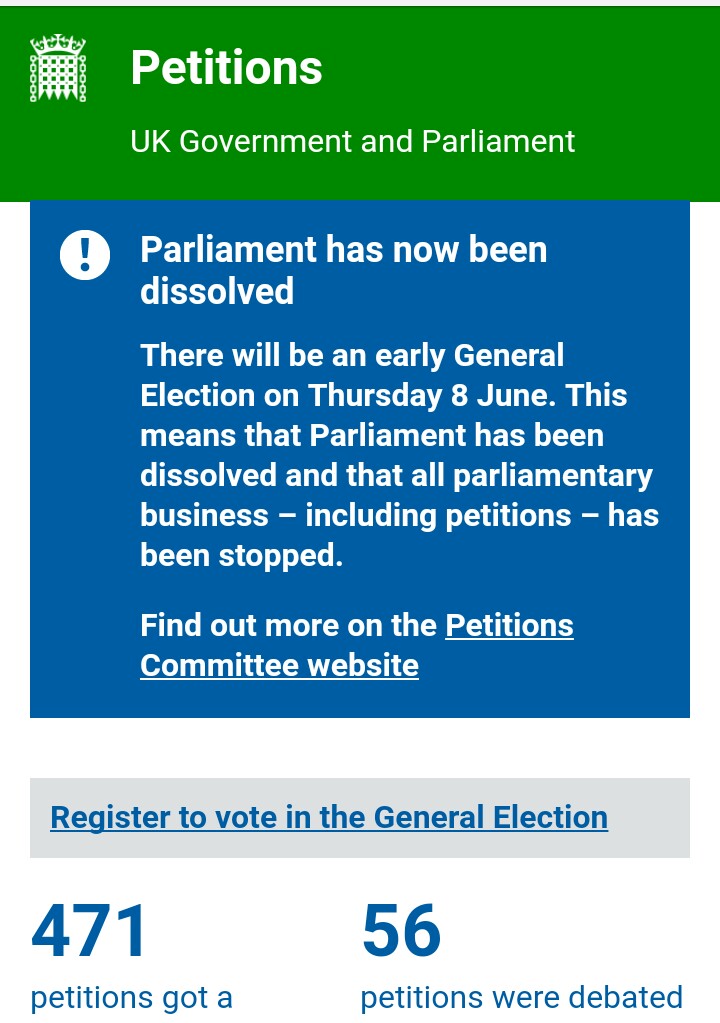Follow Register to vote in the General Election

329,817
